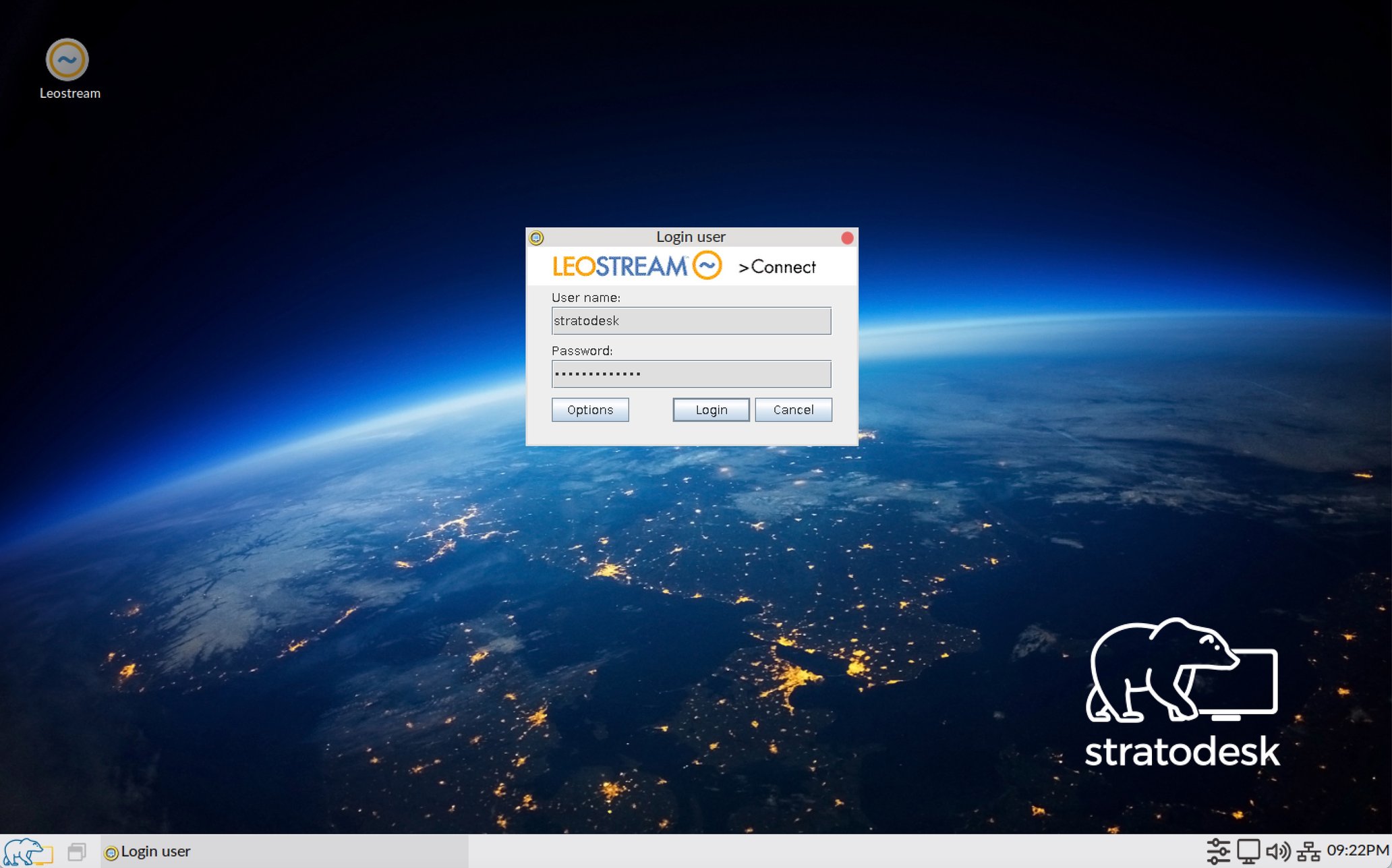This screenshot has height=868, width=1392.
Task: Open display settings from the monitor tray icon
Action: point(1248,851)
